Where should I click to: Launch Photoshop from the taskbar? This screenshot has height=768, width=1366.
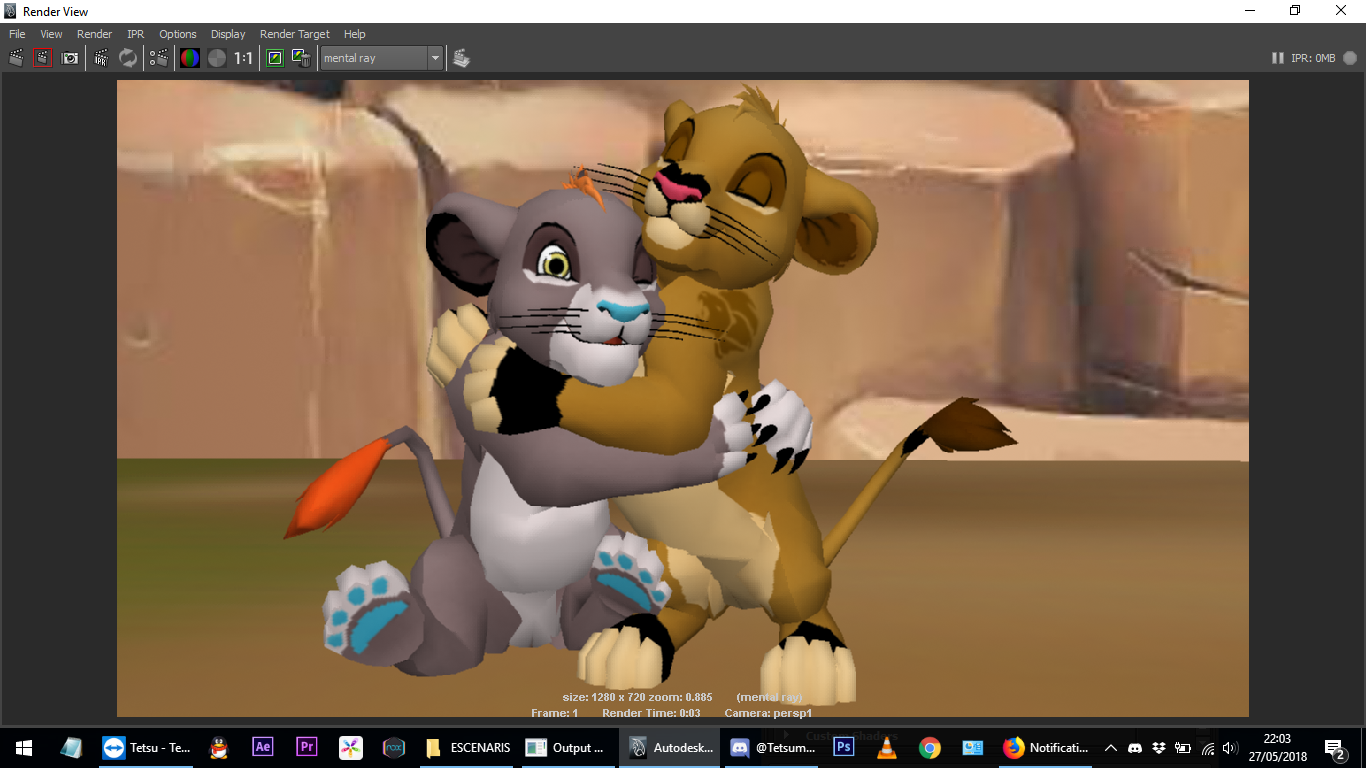843,747
